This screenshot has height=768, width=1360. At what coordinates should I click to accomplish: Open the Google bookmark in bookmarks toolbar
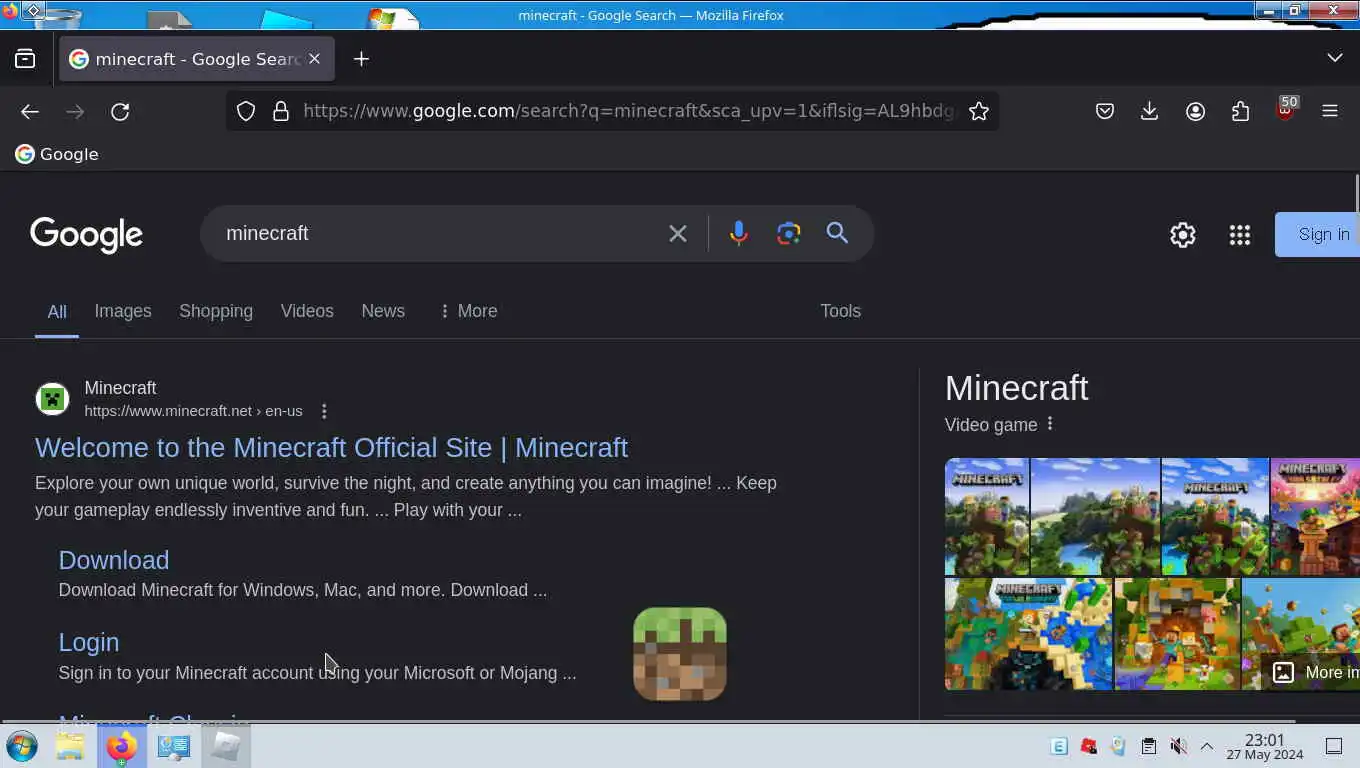click(x=57, y=154)
